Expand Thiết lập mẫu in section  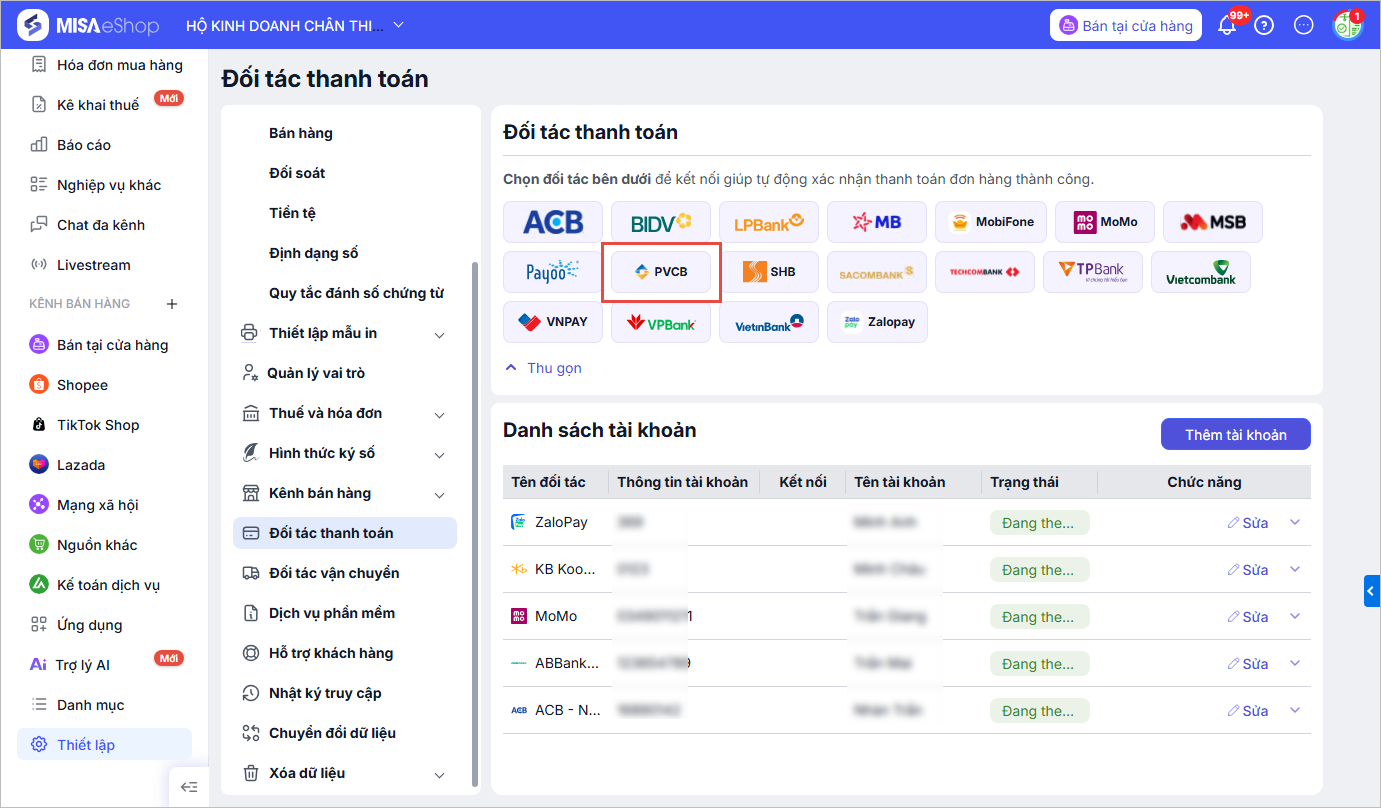(x=440, y=334)
